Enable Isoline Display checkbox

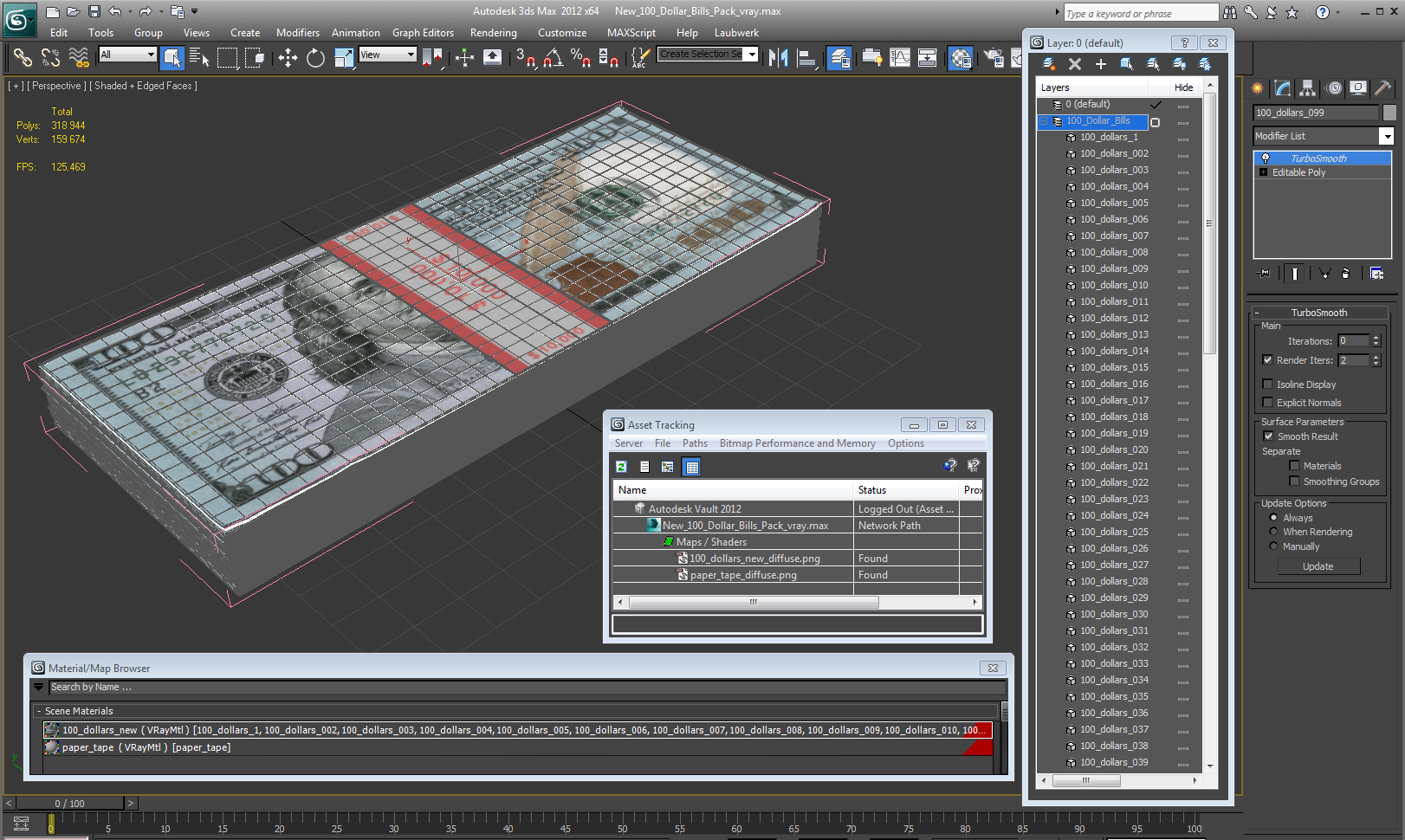pyautogui.click(x=1268, y=384)
